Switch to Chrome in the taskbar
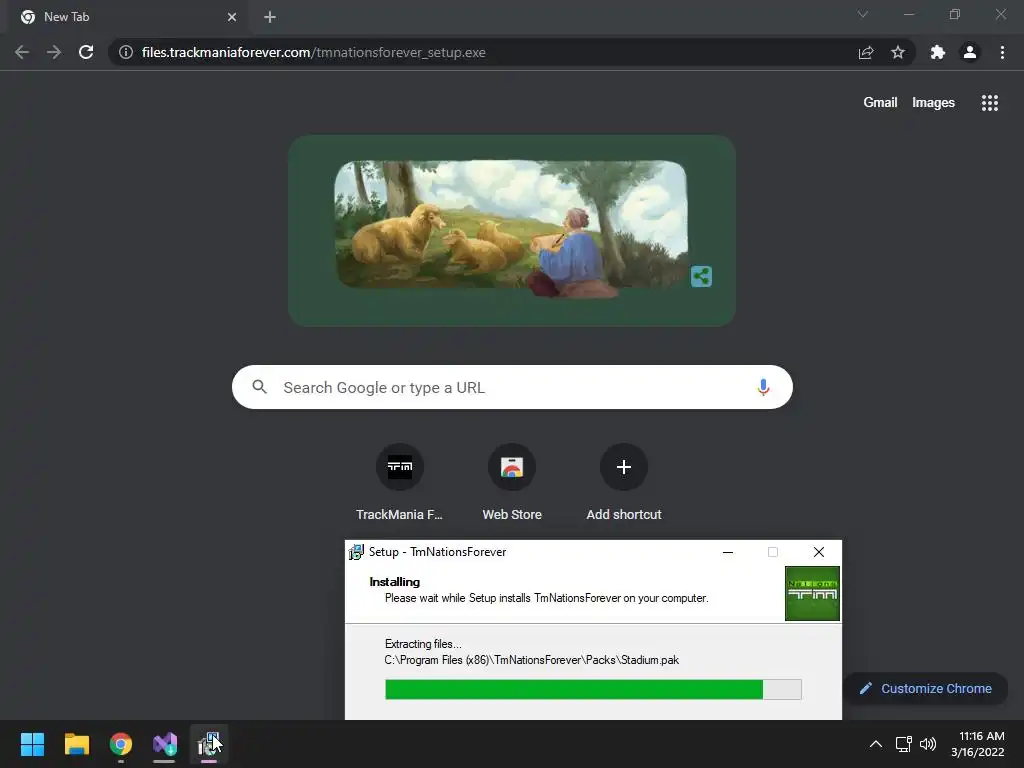Image resolution: width=1024 pixels, height=768 pixels. tap(121, 744)
